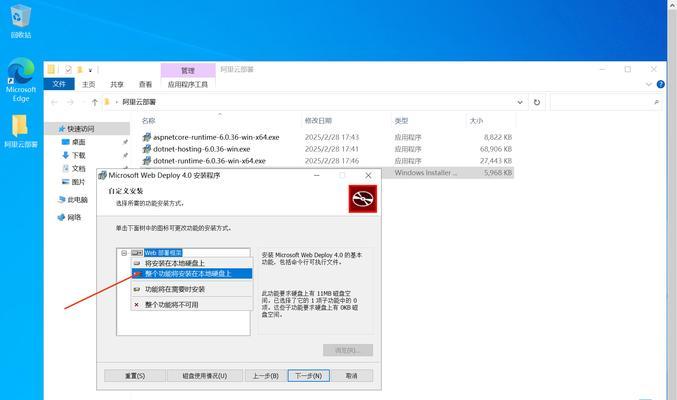Select the 阿里云部署 folder on desktop
Image resolution: width=677 pixels, height=400 pixels.
20,131
